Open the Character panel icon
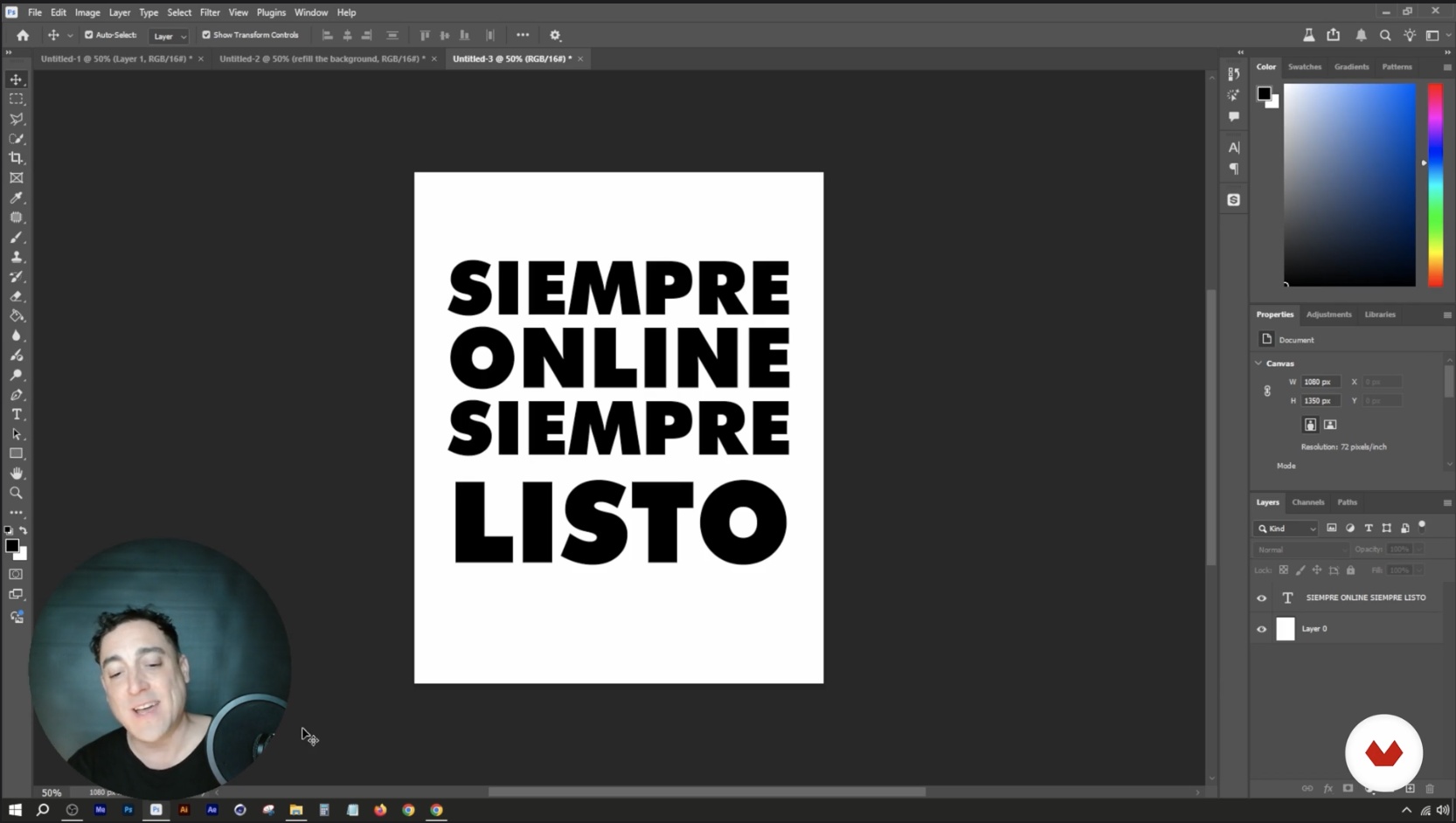1456x823 pixels. click(x=1234, y=148)
